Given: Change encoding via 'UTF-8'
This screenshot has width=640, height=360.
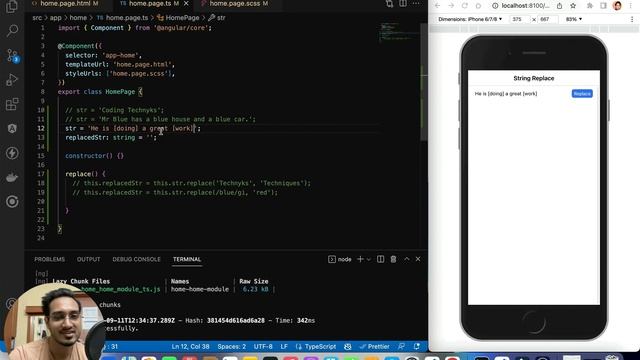Looking at the screenshot, I should pyautogui.click(x=263, y=347).
